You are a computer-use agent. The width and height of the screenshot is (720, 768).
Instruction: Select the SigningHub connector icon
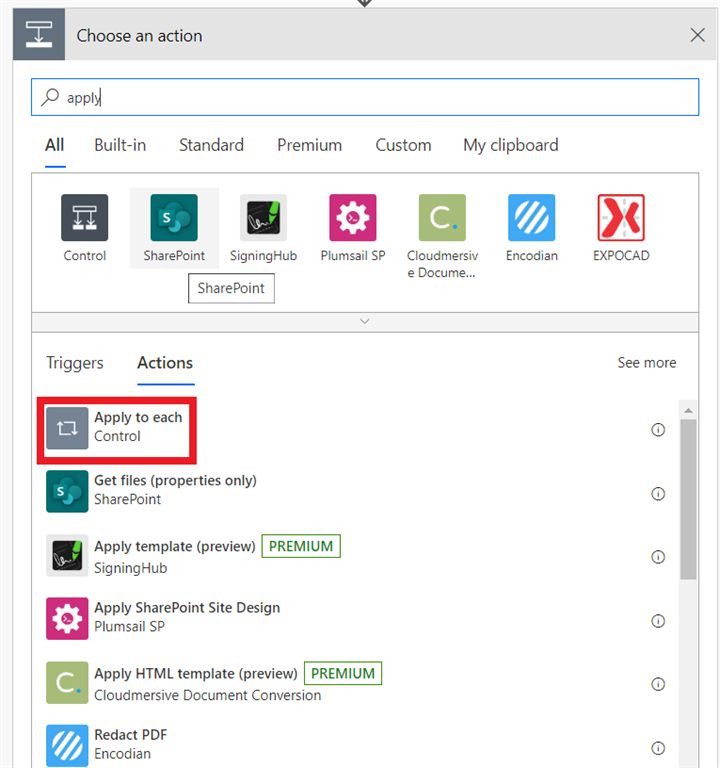[x=263, y=217]
